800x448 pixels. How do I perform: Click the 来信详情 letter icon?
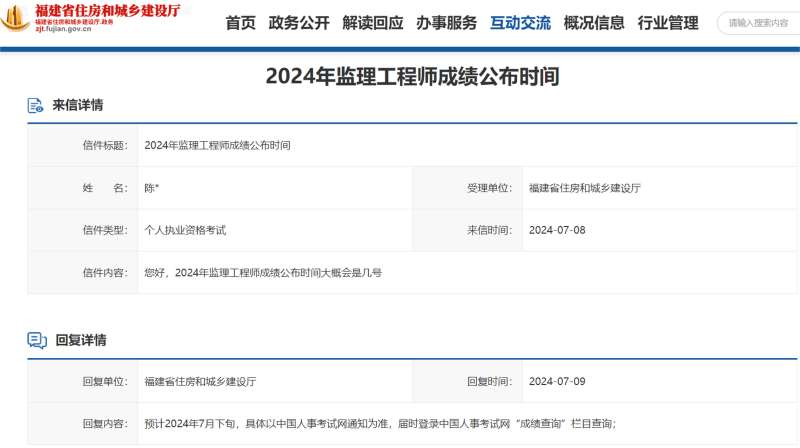click(x=36, y=106)
